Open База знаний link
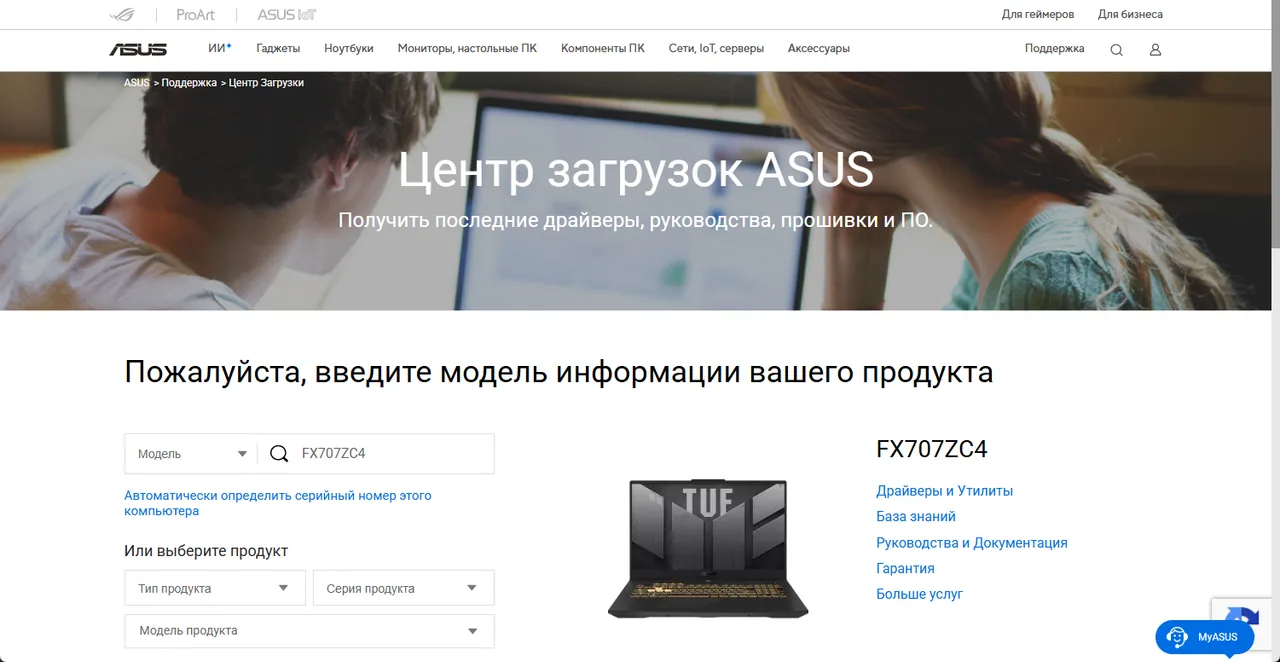 point(916,517)
